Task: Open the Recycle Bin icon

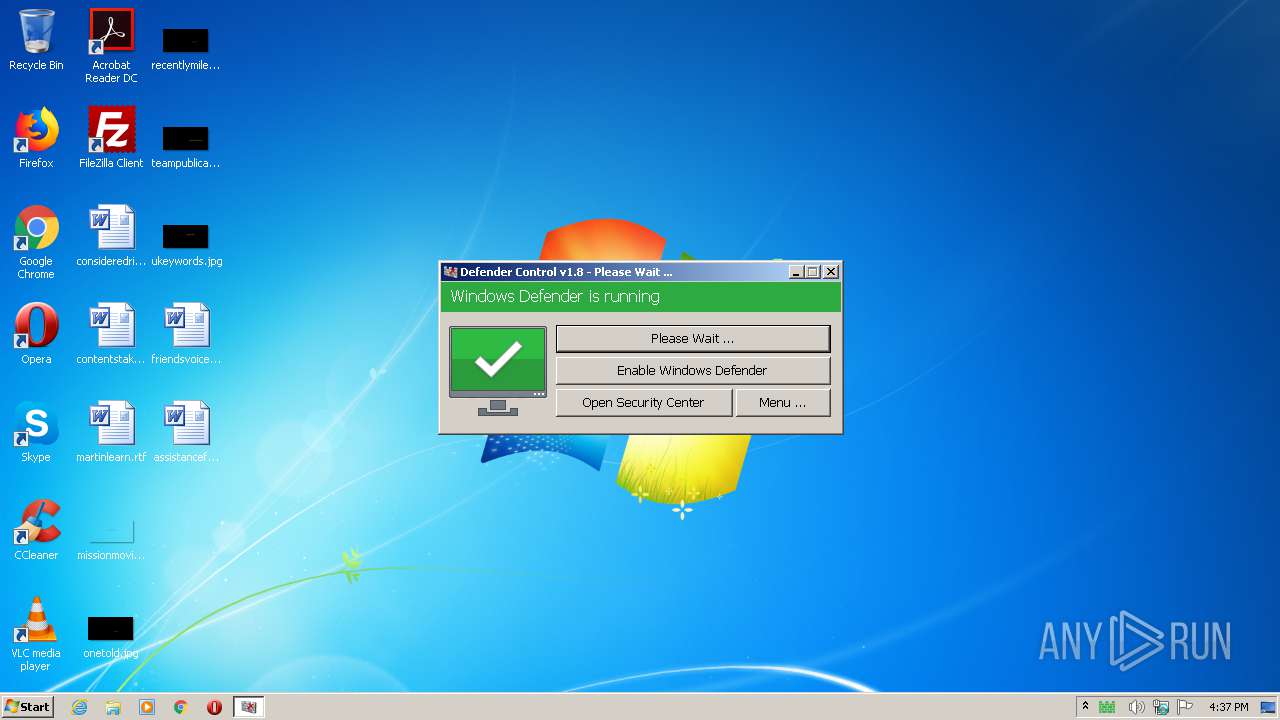Action: coord(36,40)
